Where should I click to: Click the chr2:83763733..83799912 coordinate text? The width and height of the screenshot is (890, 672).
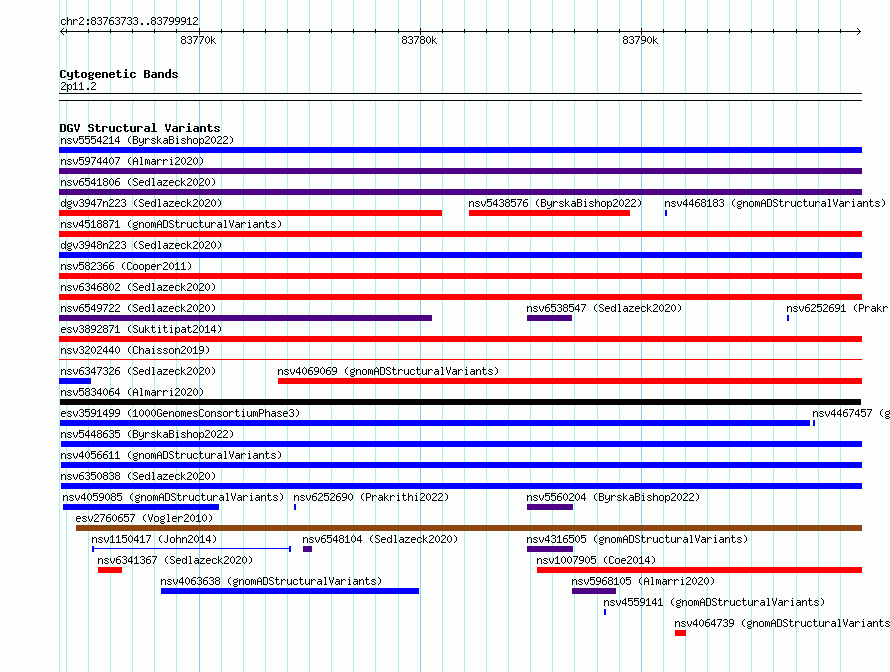click(129, 21)
